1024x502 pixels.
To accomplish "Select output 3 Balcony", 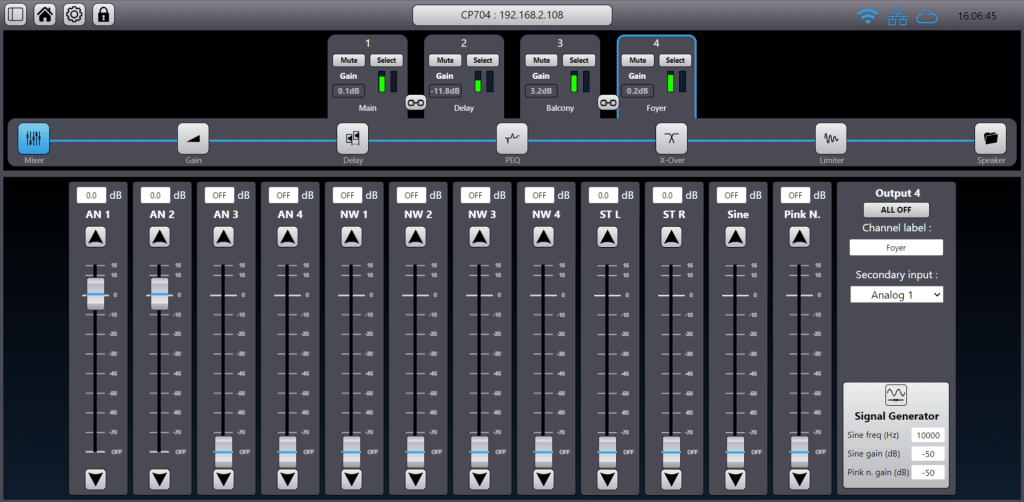I will pyautogui.click(x=579, y=60).
